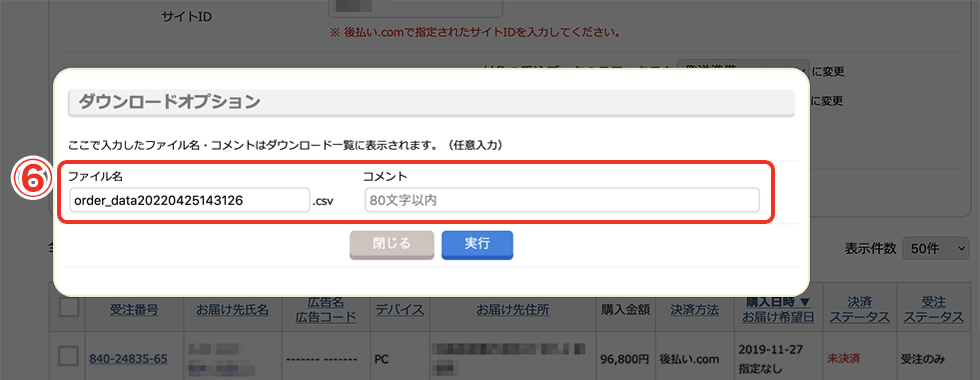The height and width of the screenshot is (380, 980).
Task: Sort by デバイス column header
Action: coord(399,309)
